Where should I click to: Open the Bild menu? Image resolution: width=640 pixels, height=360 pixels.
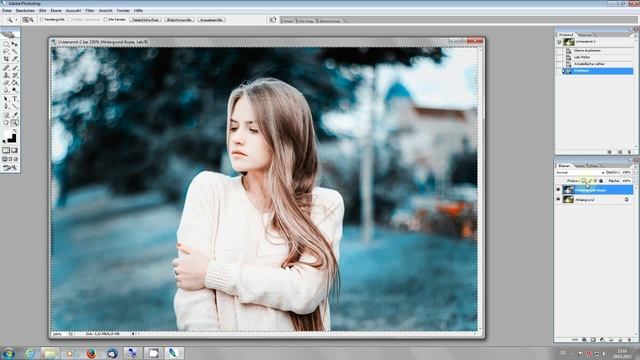42,11
